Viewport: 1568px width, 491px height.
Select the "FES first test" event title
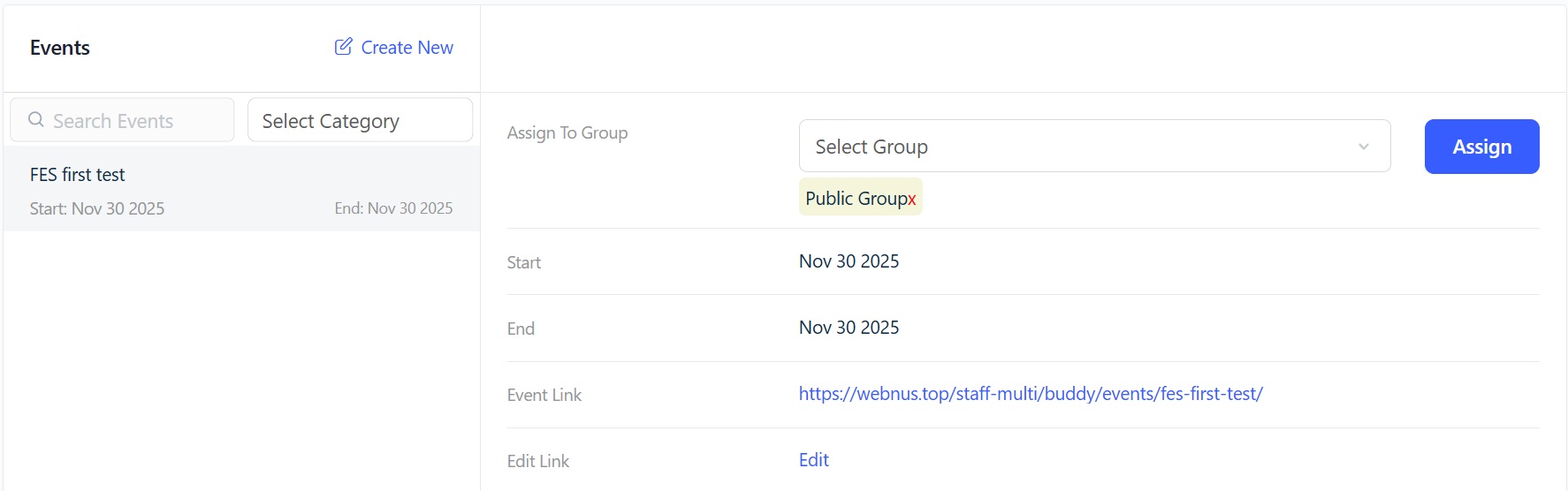pyautogui.click(x=78, y=175)
